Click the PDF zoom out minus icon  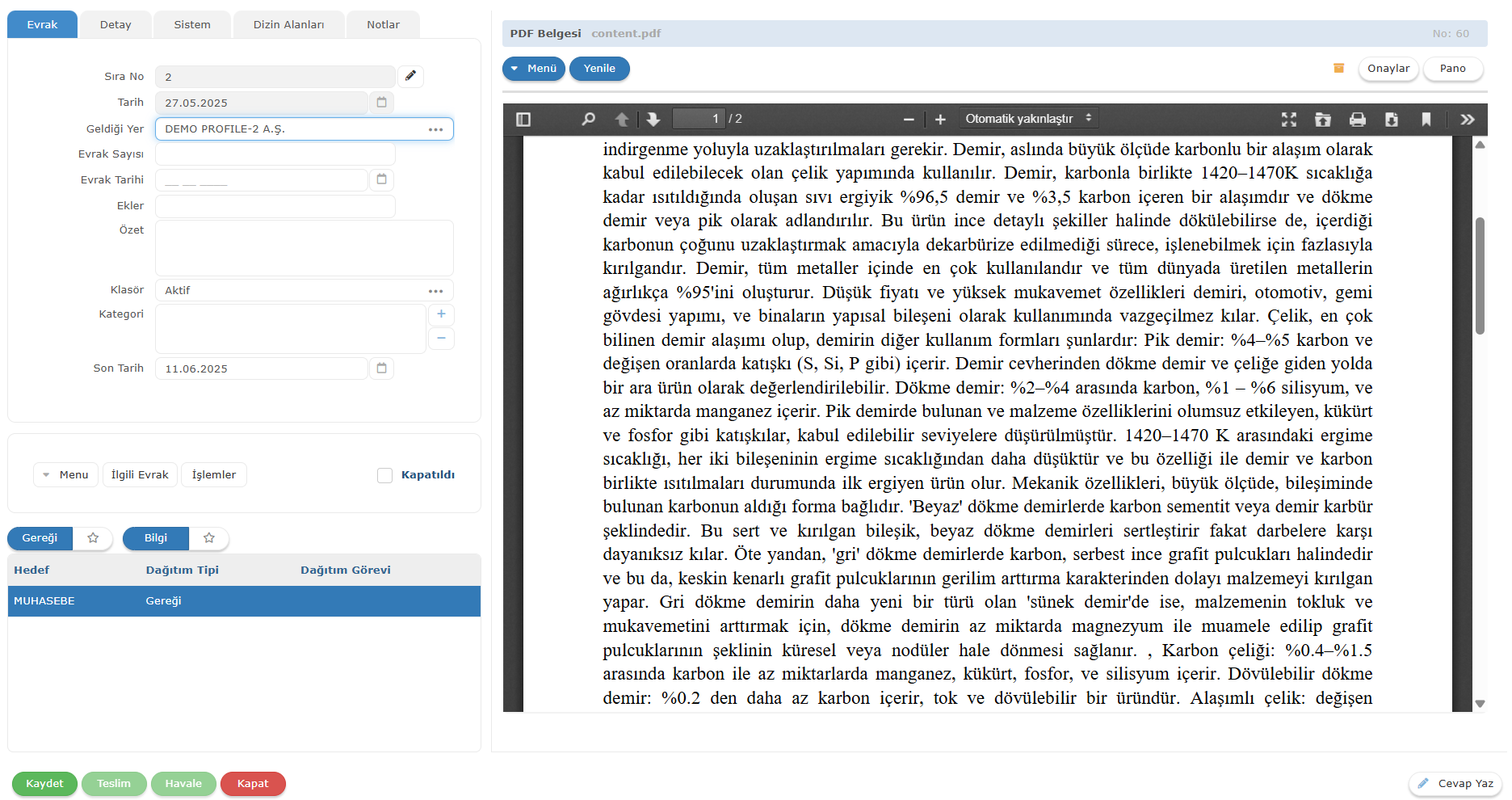(x=909, y=120)
